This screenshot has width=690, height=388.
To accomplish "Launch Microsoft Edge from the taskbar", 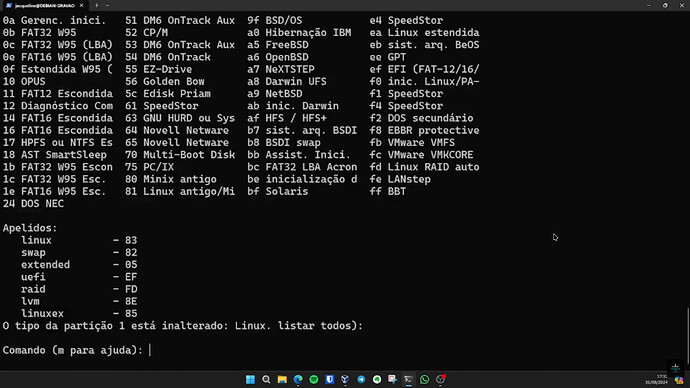I will [x=298, y=379].
